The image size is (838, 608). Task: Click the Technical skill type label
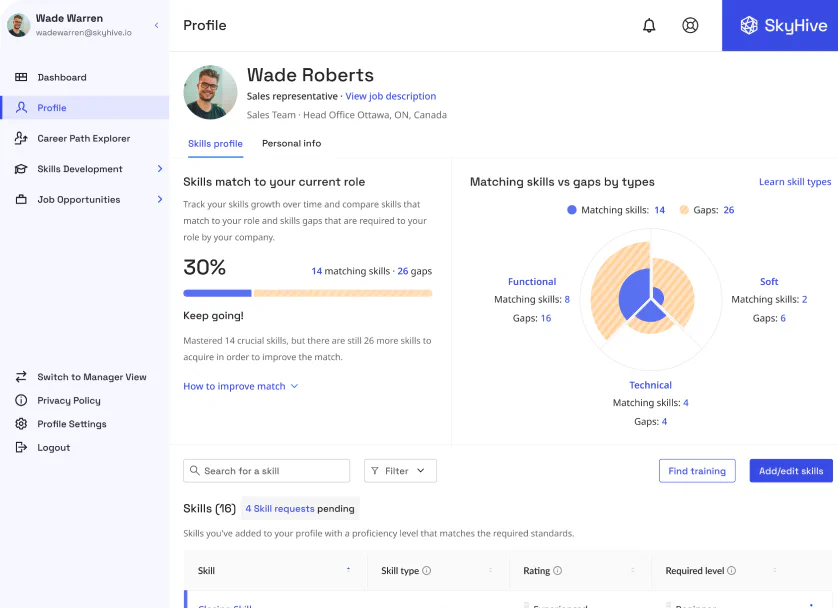(x=650, y=385)
